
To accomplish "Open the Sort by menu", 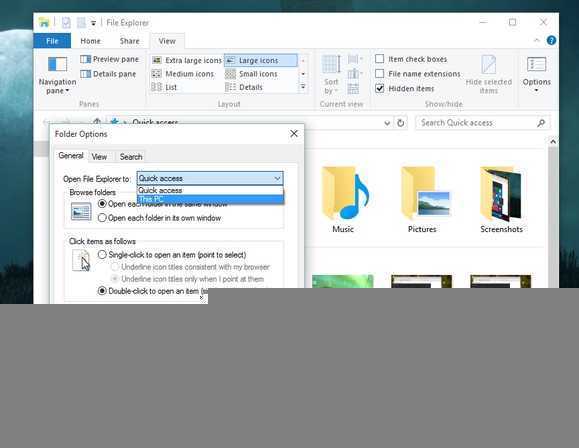I will (x=331, y=75).
